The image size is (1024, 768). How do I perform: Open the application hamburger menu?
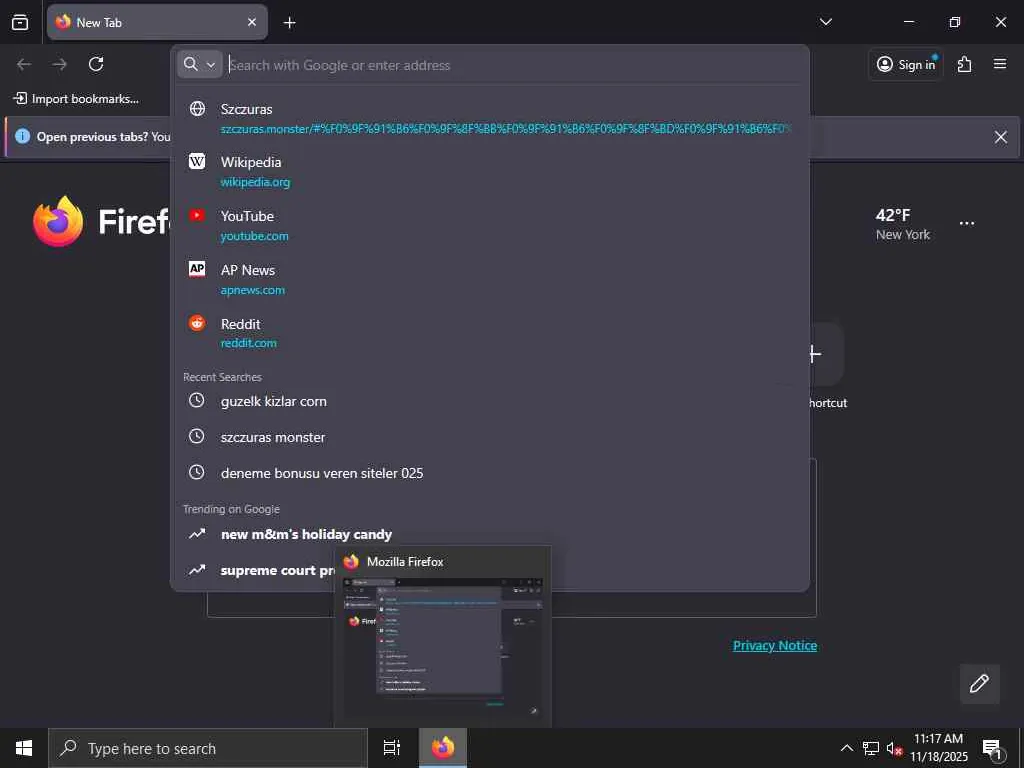coord(999,64)
